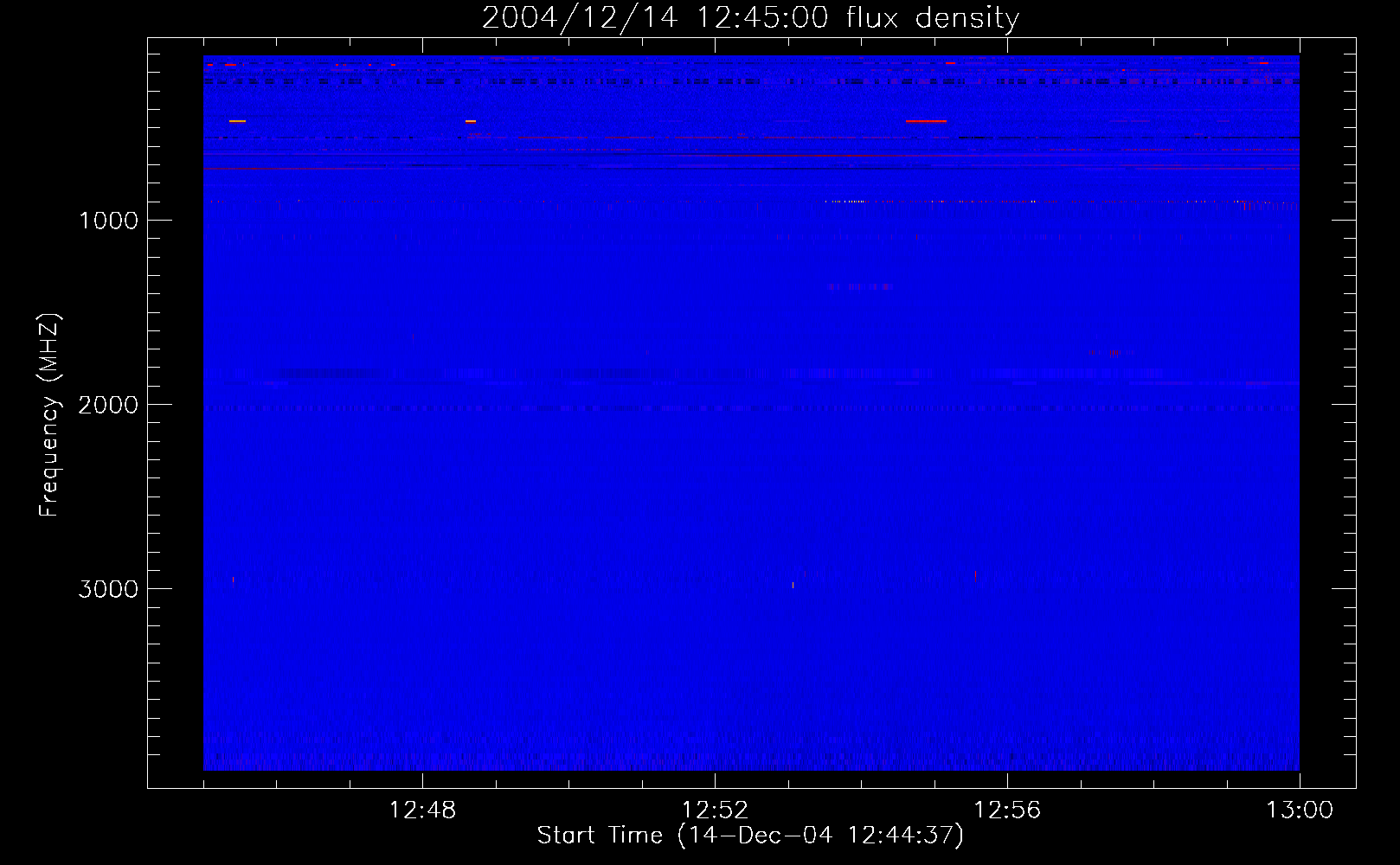Image resolution: width=1400 pixels, height=865 pixels.
Task: Click the 12:56 time tick label
Action: 1007,811
